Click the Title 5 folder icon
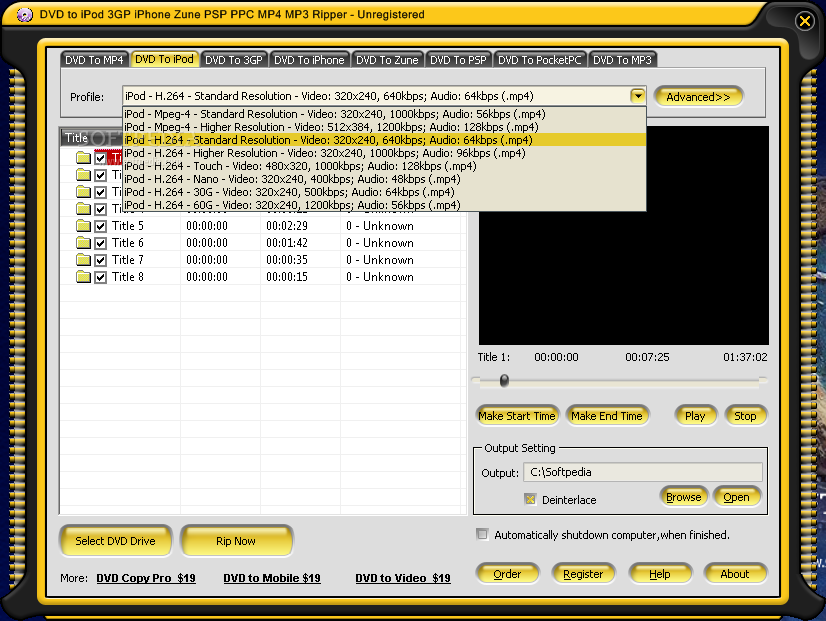The height and width of the screenshot is (621, 826). coord(83,226)
